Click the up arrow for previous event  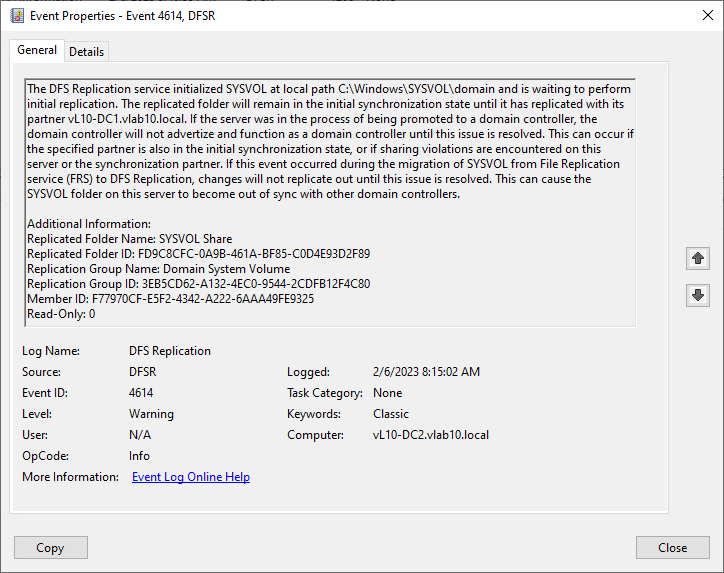click(x=698, y=259)
